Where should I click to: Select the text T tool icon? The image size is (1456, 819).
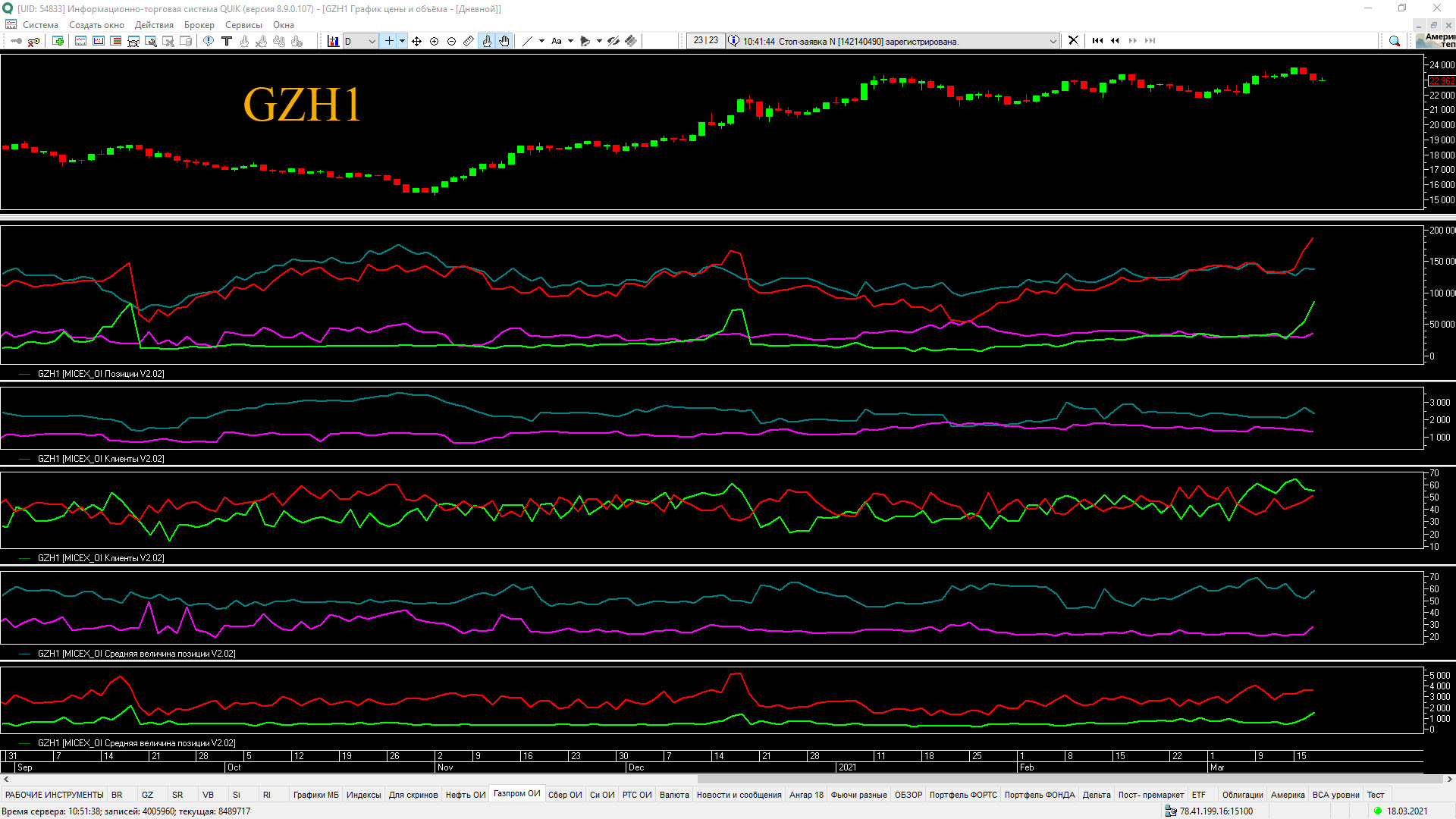[x=226, y=41]
